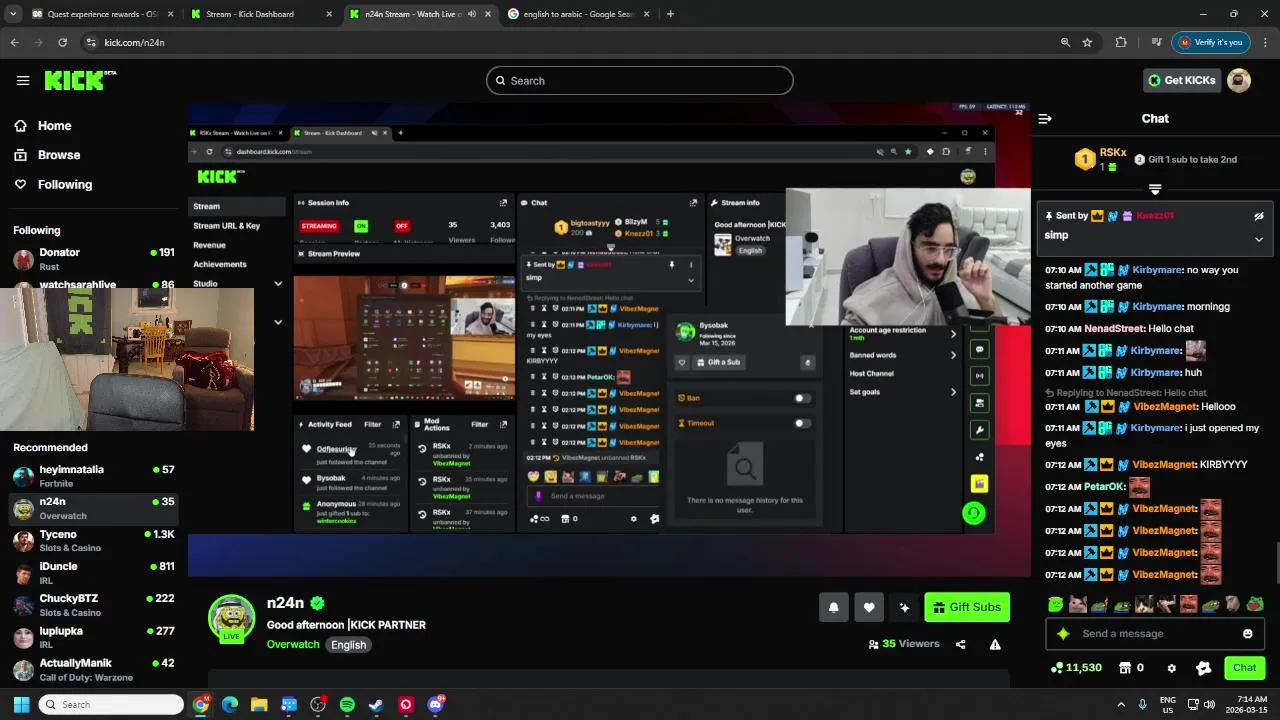Collapse the chat panel with the arrow icon

(1045, 118)
